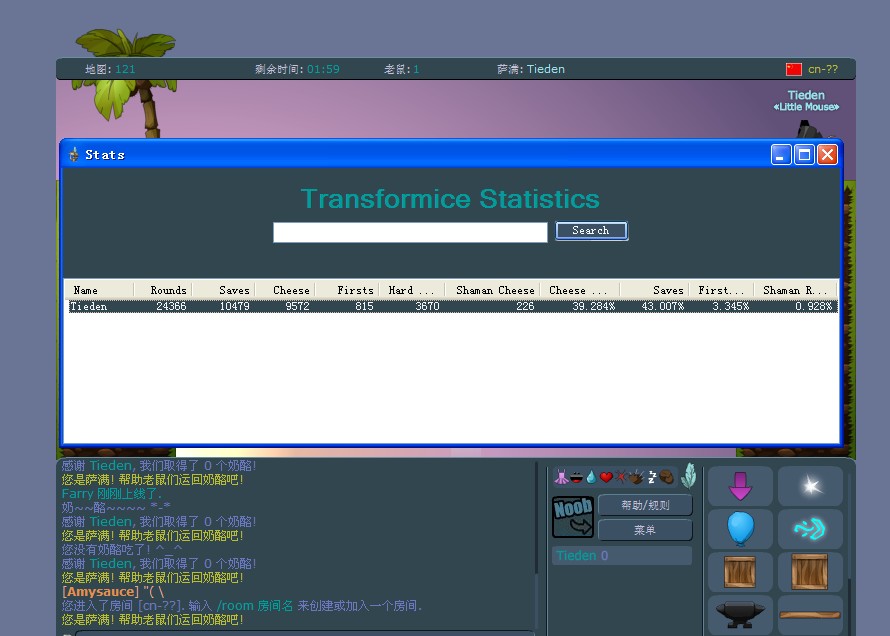Sort by the Firsts column header
This screenshot has height=636, width=890.
[347, 290]
